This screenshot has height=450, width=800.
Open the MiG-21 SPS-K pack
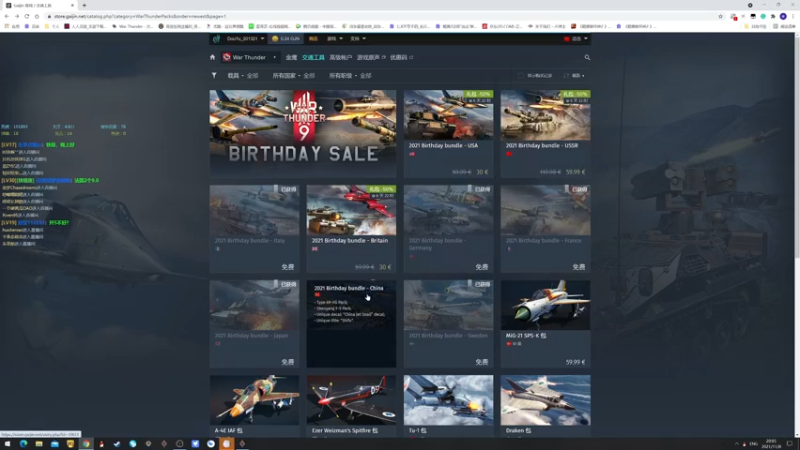(x=545, y=323)
